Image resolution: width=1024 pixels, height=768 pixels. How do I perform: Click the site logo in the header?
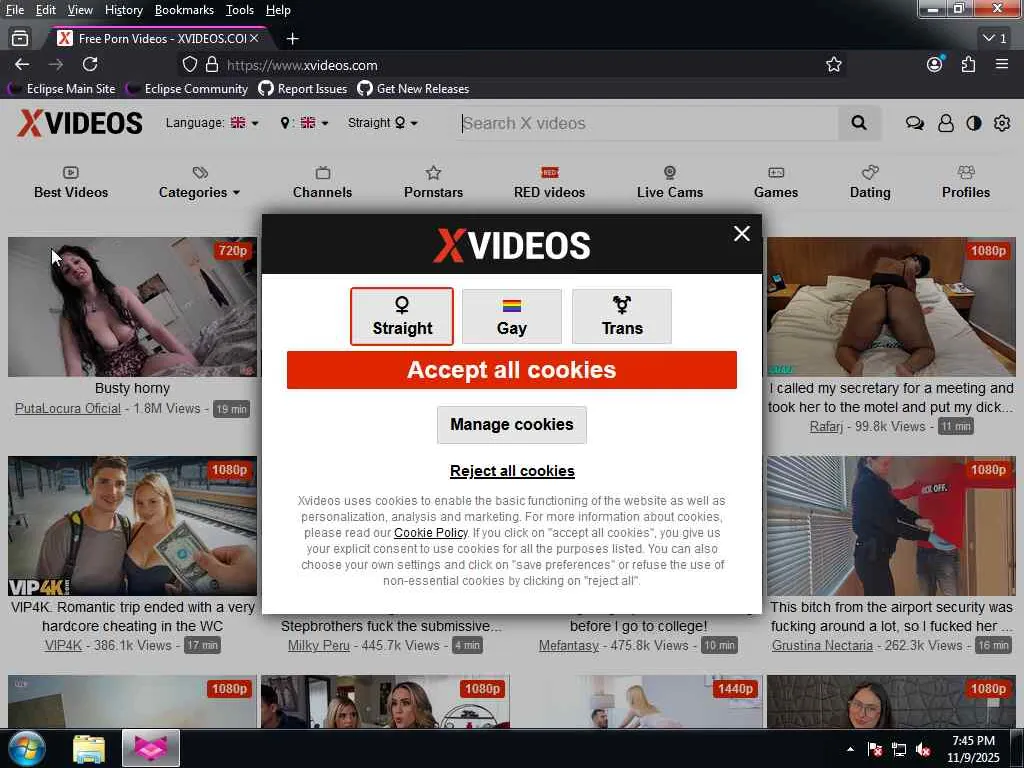tap(80, 123)
